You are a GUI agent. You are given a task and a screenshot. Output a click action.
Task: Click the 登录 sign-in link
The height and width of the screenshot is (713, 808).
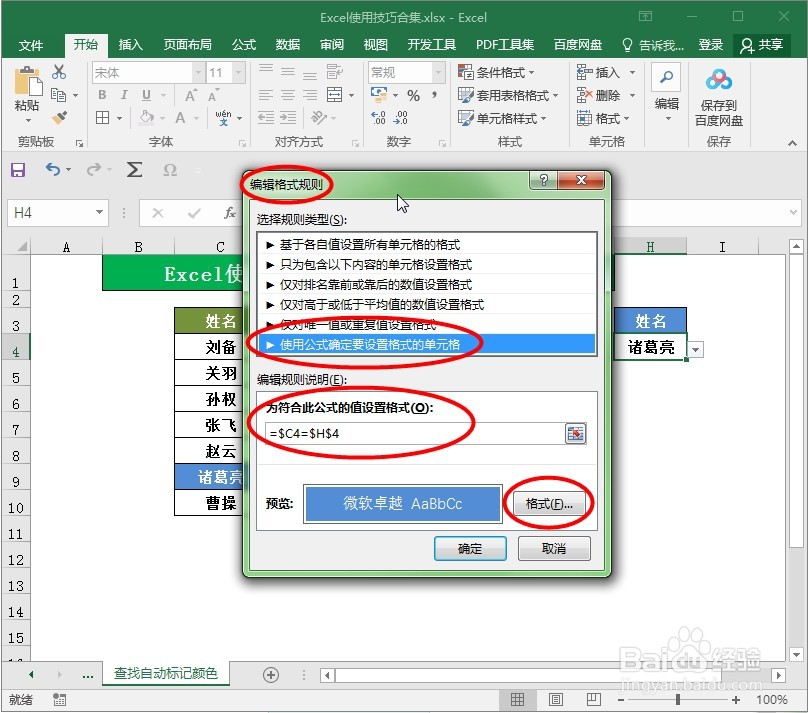tap(711, 45)
